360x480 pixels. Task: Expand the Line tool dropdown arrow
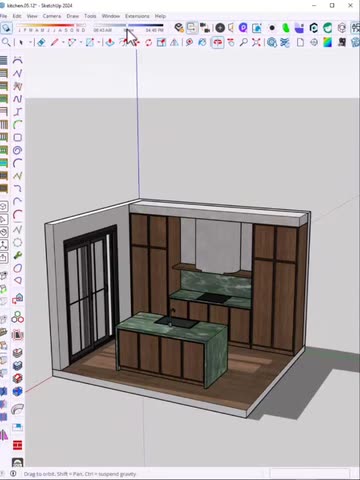63,42
